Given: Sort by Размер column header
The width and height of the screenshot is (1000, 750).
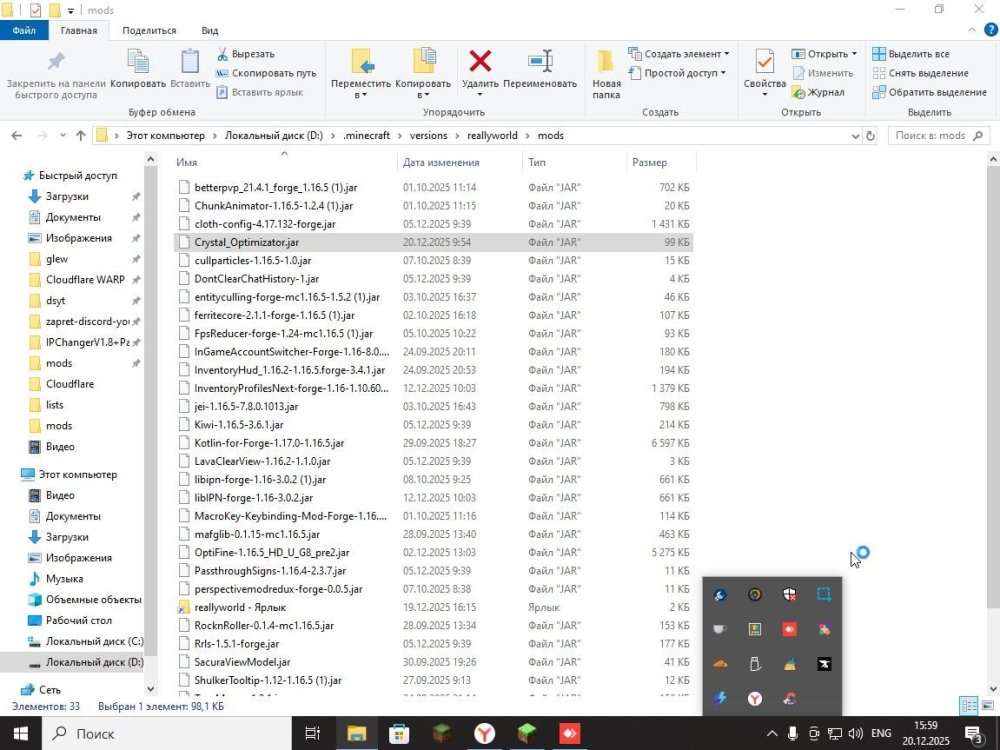Looking at the screenshot, I should (x=661, y=163).
